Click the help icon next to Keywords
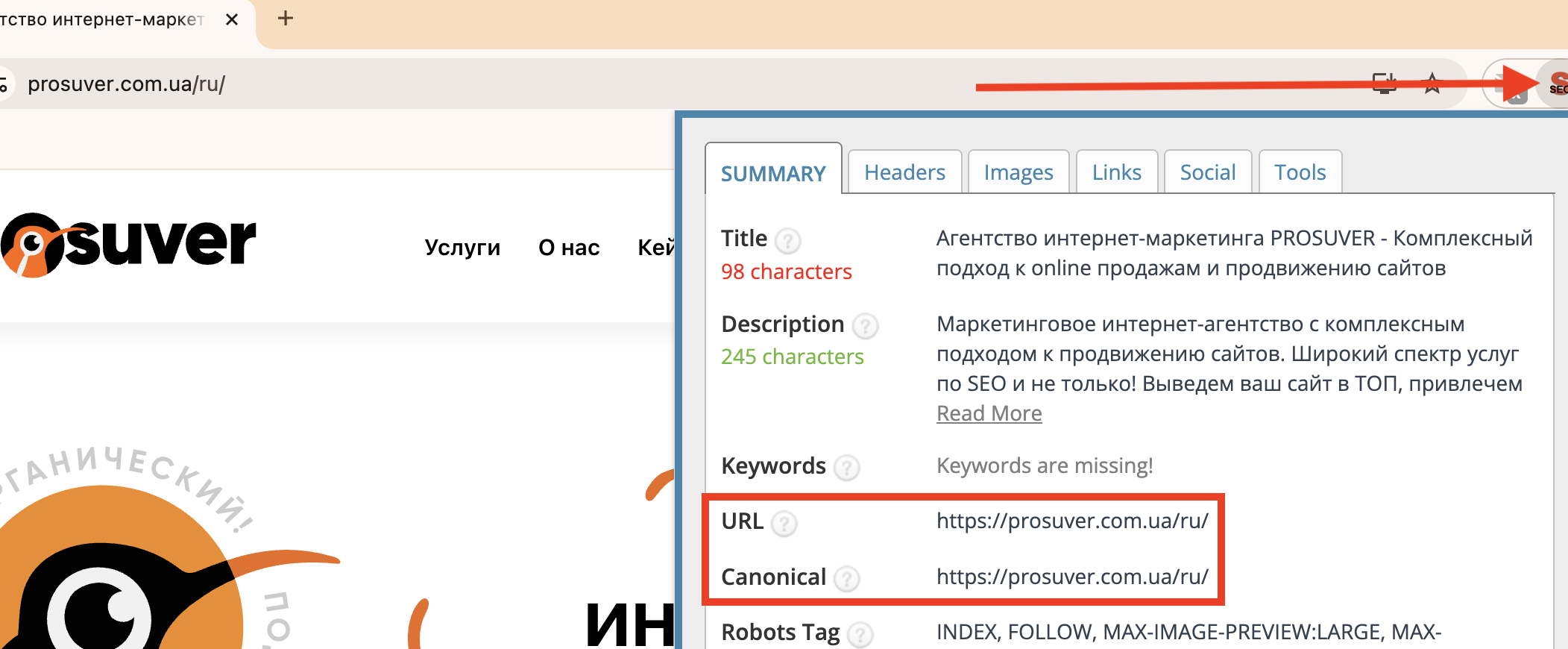Screen dimensions: 1568x649 point(846,468)
